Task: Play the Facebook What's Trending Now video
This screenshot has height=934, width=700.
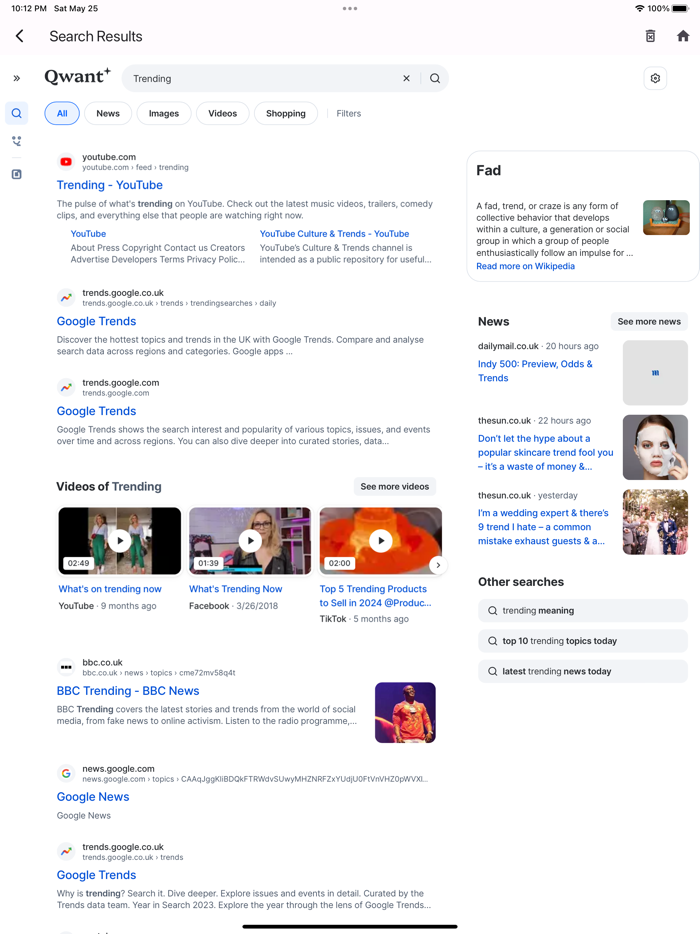Action: point(250,541)
